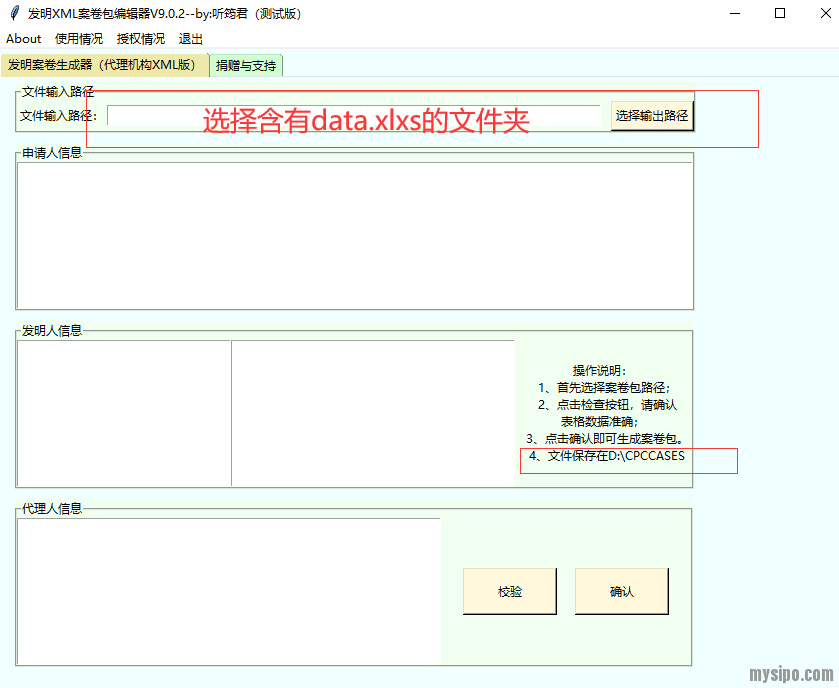This screenshot has width=839, height=688.
Task: Open the About menu
Action: click(23, 39)
